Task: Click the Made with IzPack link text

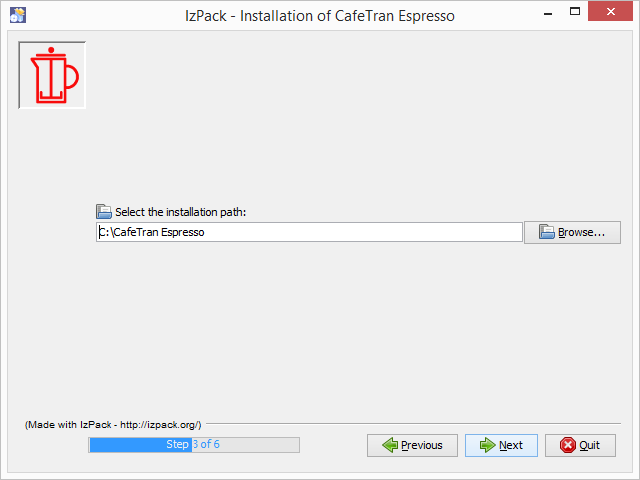Action: tap(113, 425)
